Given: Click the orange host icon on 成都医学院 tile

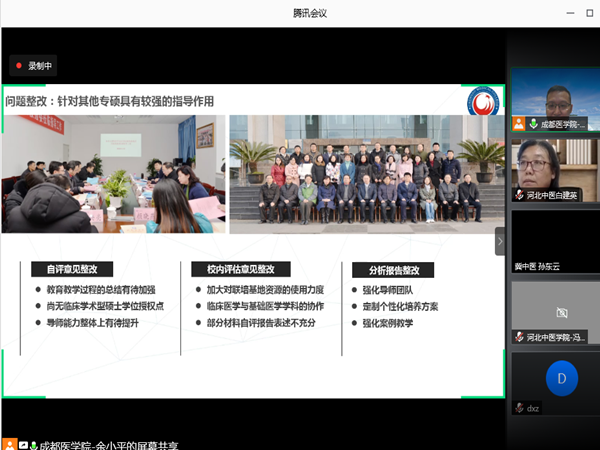Looking at the screenshot, I should (519, 124).
